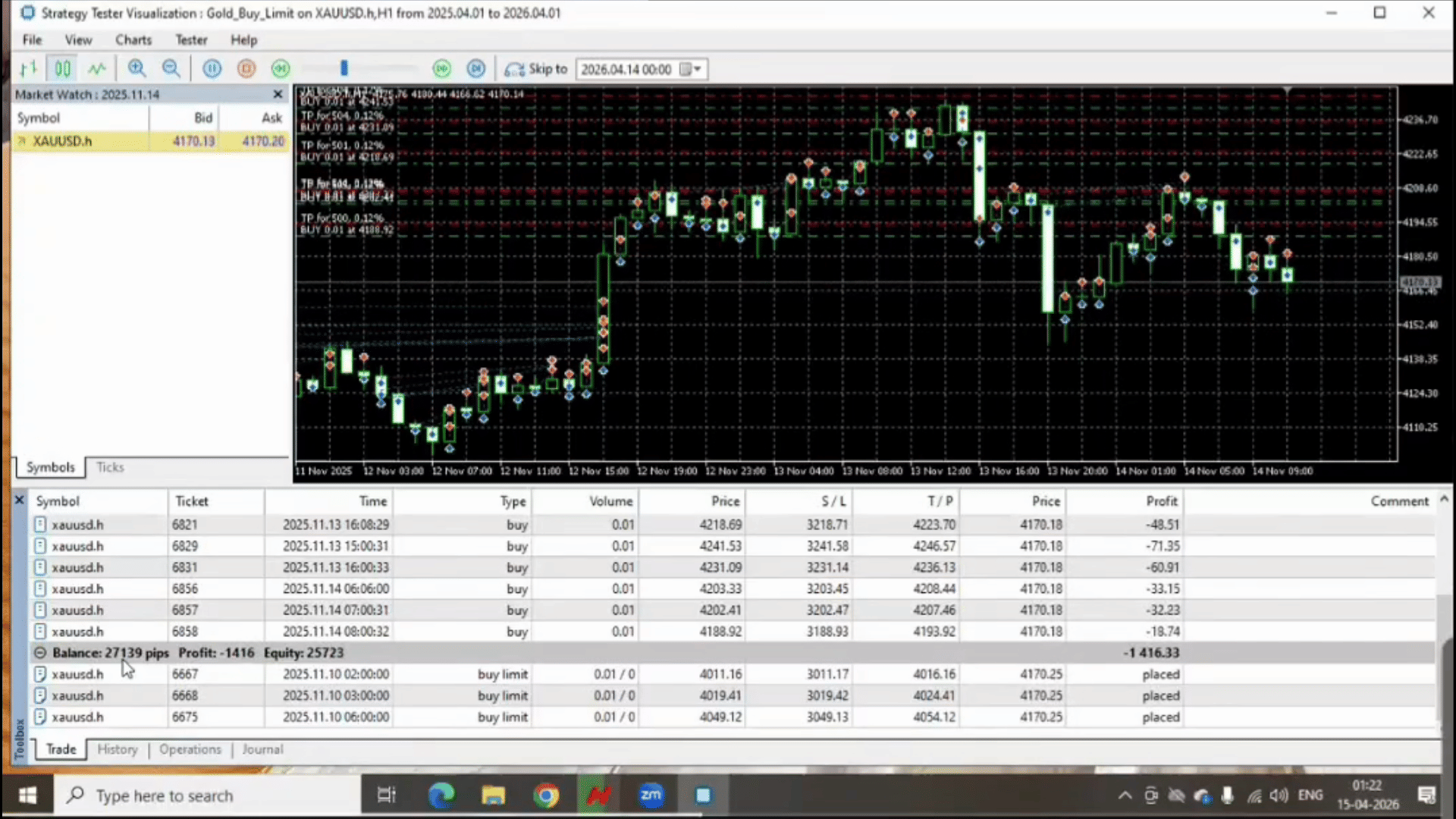Click the S / L column header
Image resolution: width=1456 pixels, height=819 pixels.
(x=799, y=501)
